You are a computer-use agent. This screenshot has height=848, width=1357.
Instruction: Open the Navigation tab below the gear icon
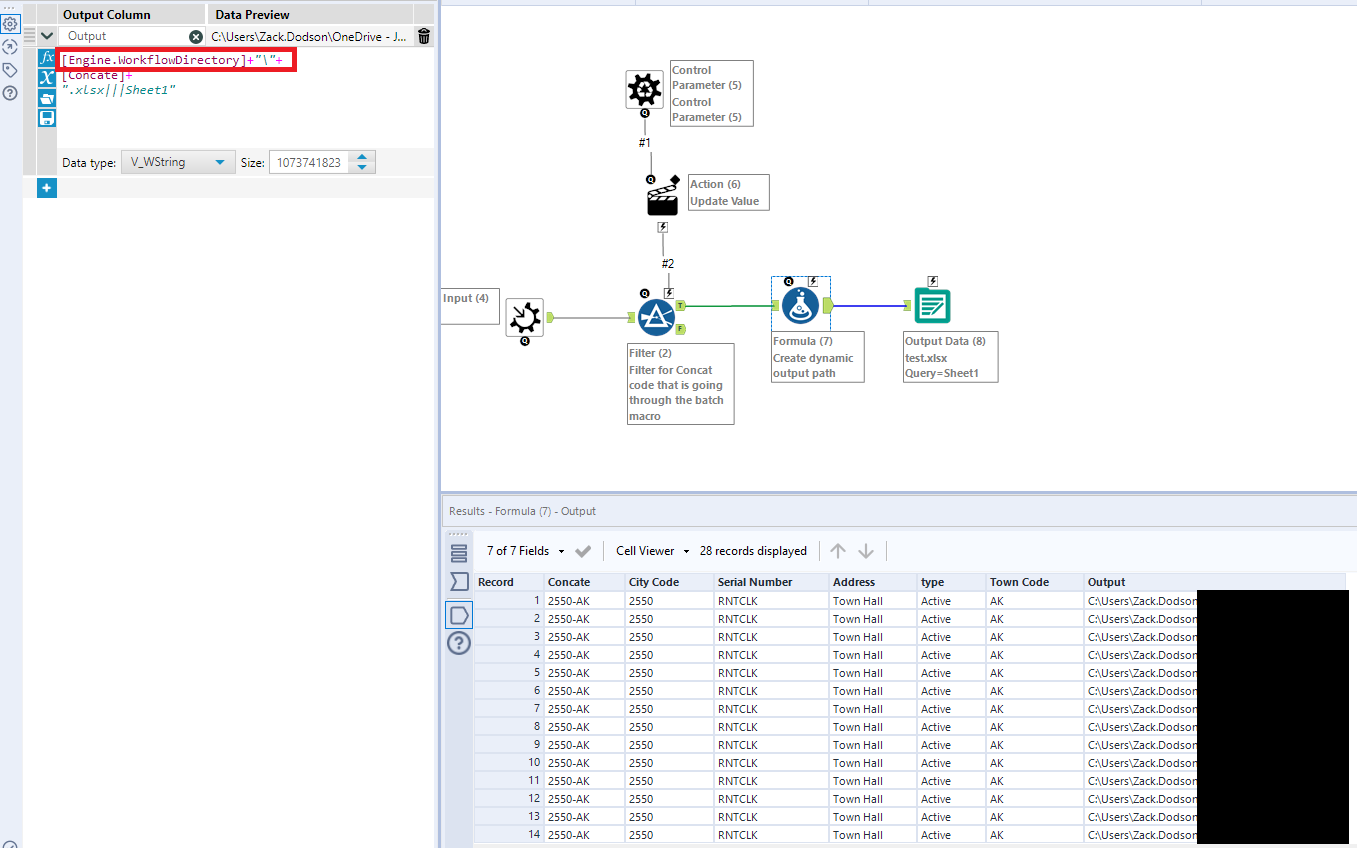10,47
